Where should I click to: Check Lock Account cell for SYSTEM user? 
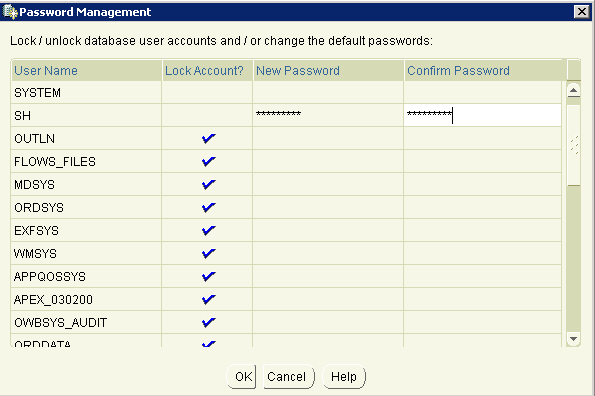(207, 92)
